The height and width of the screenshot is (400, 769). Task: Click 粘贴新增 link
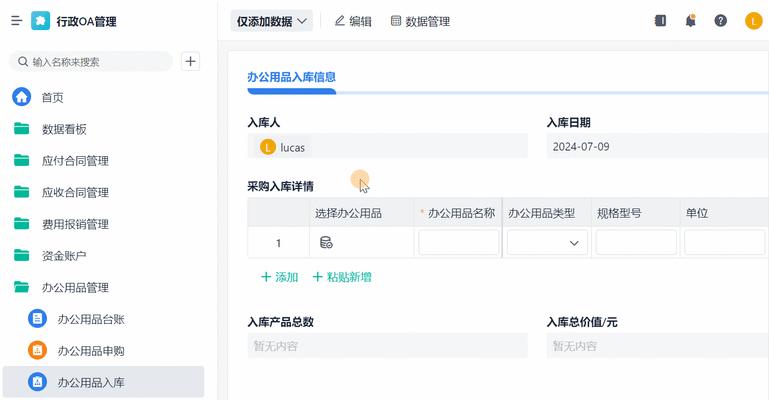(342, 277)
